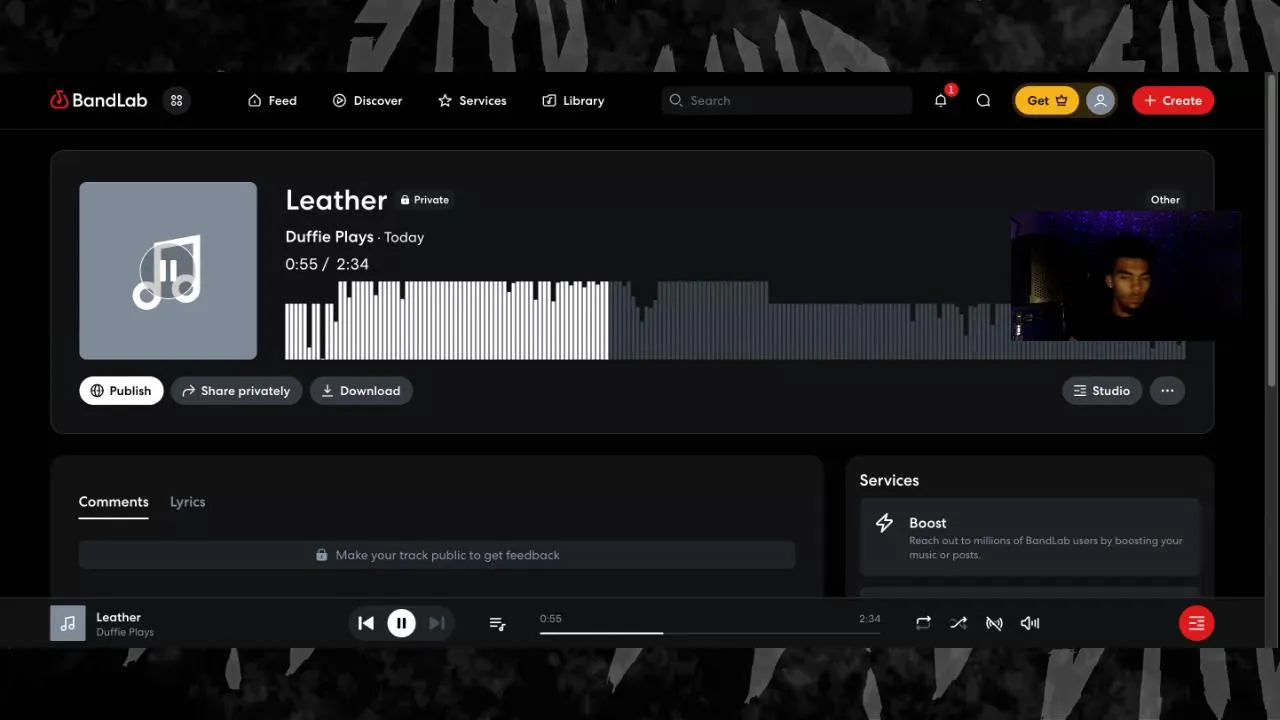Switch to the Lyrics tab

pos(187,502)
